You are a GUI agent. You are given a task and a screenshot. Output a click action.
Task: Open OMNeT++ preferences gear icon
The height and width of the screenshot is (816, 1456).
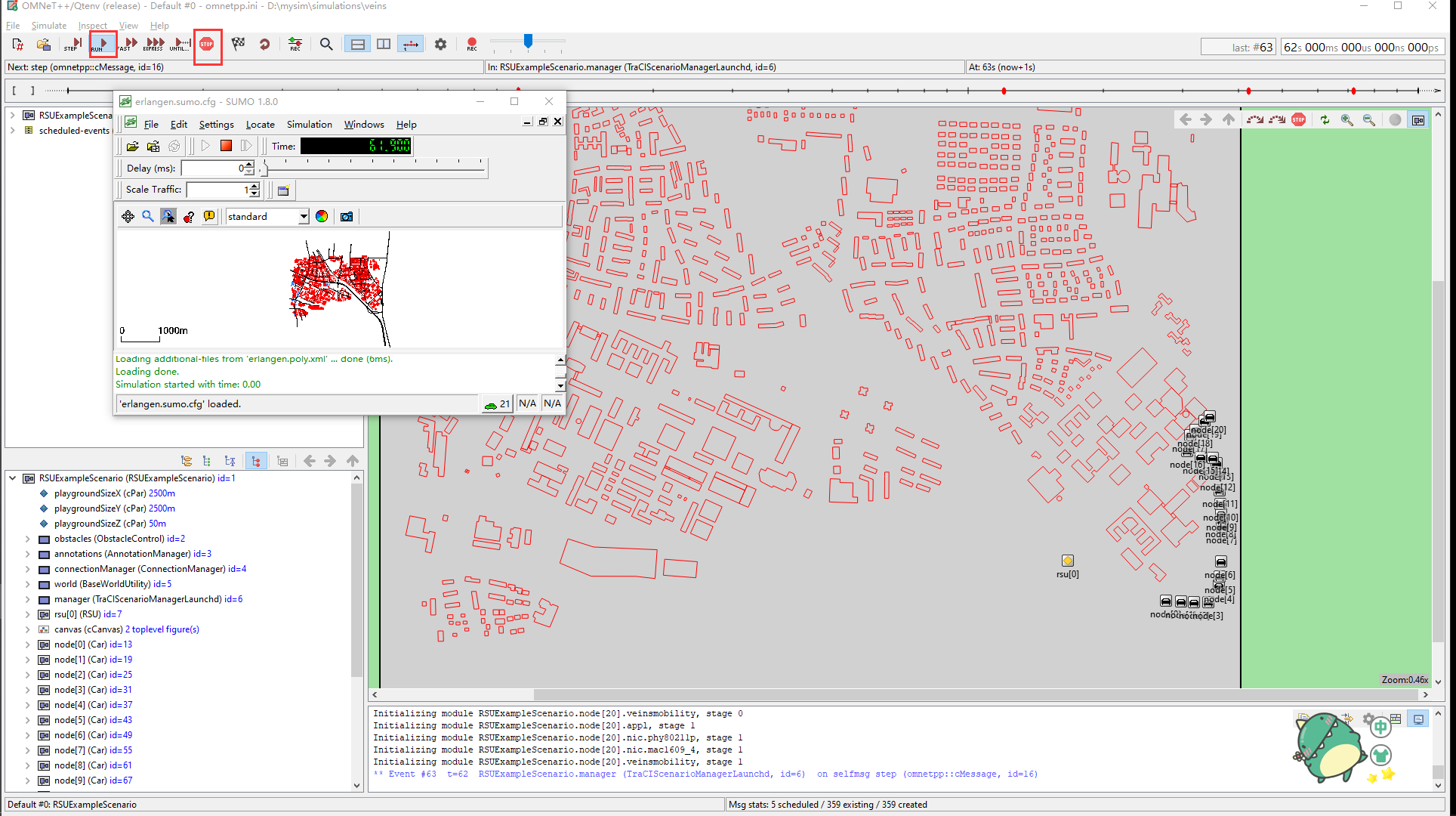[x=440, y=44]
